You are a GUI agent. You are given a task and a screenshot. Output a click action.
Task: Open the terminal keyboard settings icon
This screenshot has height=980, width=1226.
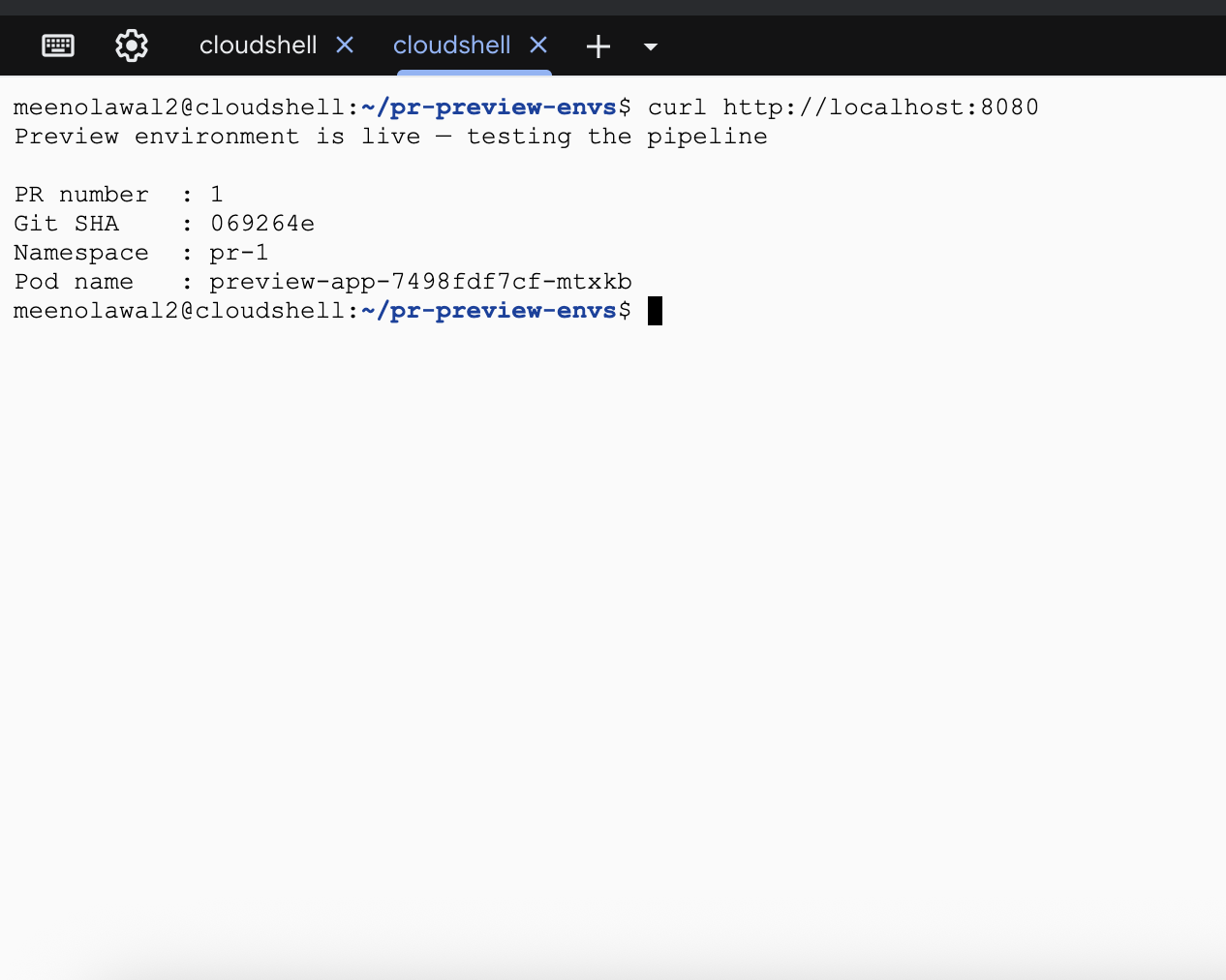tap(58, 46)
